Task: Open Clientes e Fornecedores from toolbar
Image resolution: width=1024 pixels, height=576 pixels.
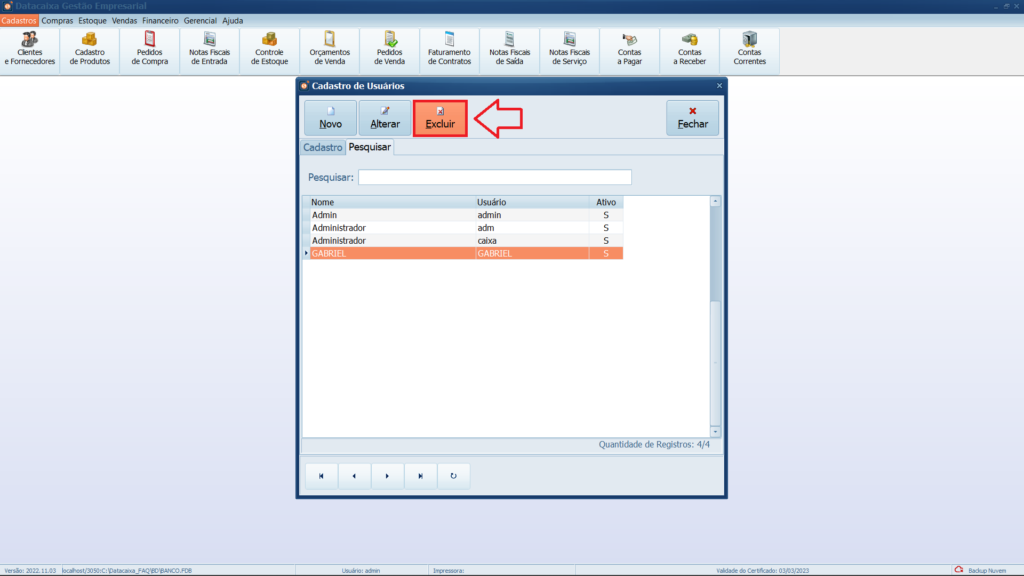Action: [30, 49]
